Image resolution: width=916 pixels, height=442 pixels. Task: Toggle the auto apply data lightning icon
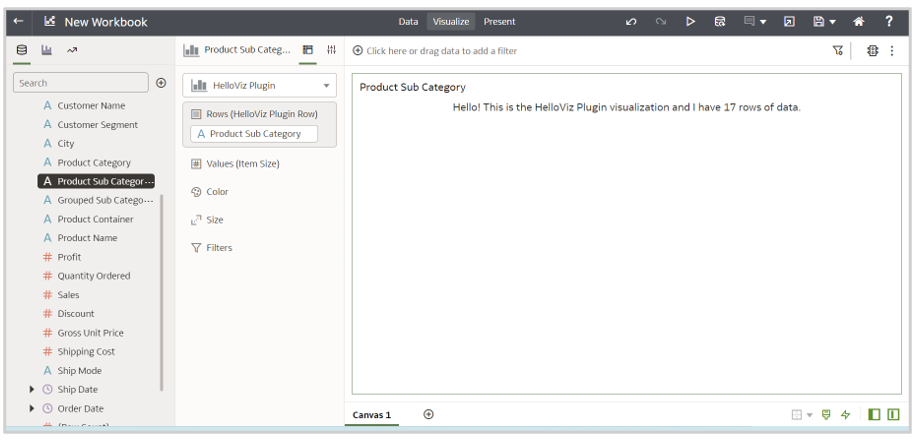click(x=846, y=414)
